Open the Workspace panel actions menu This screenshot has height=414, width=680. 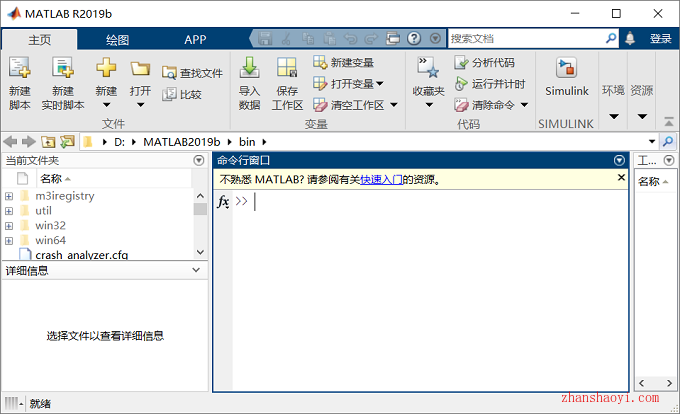coord(669,160)
